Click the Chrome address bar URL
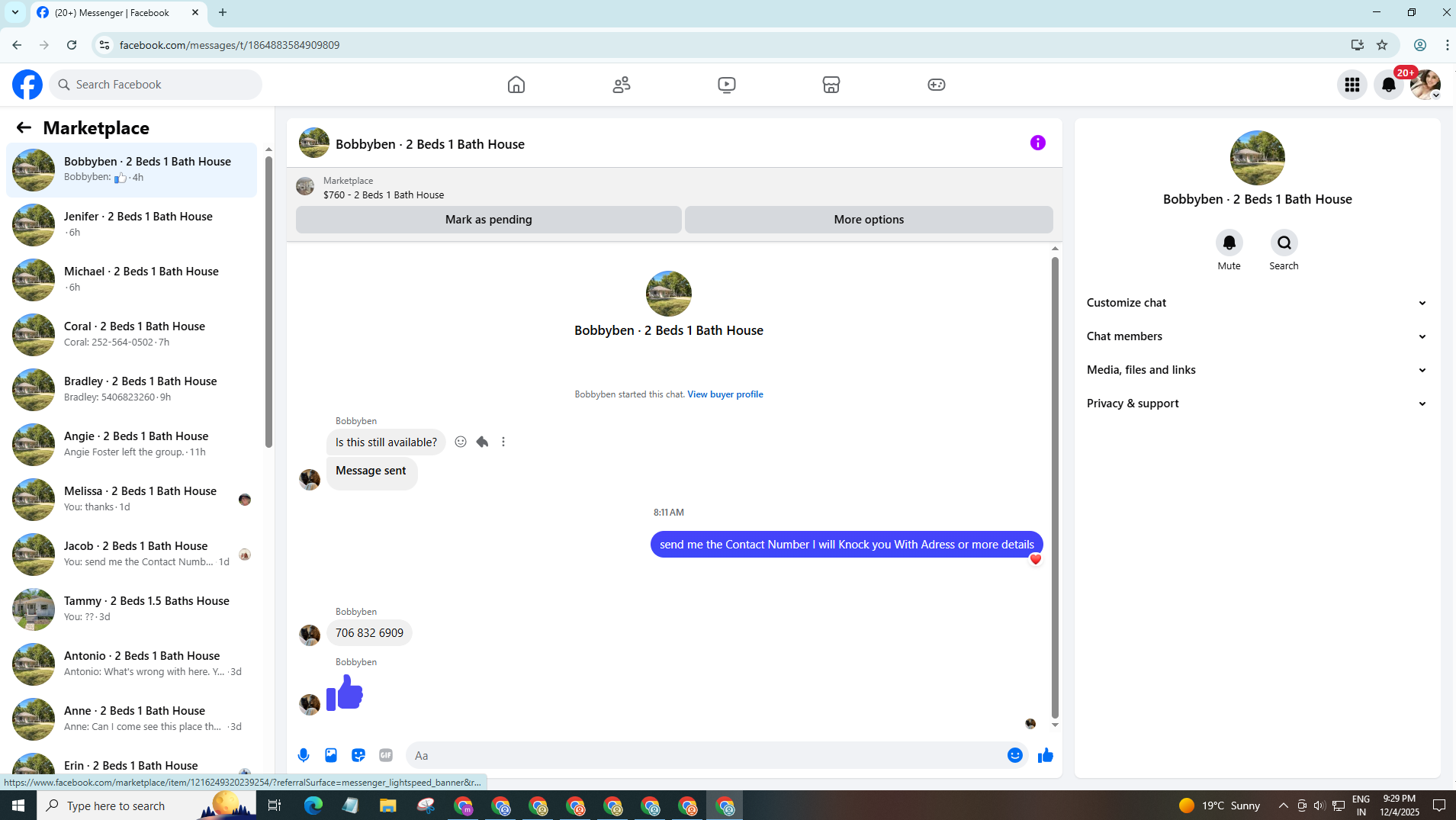 click(x=230, y=45)
